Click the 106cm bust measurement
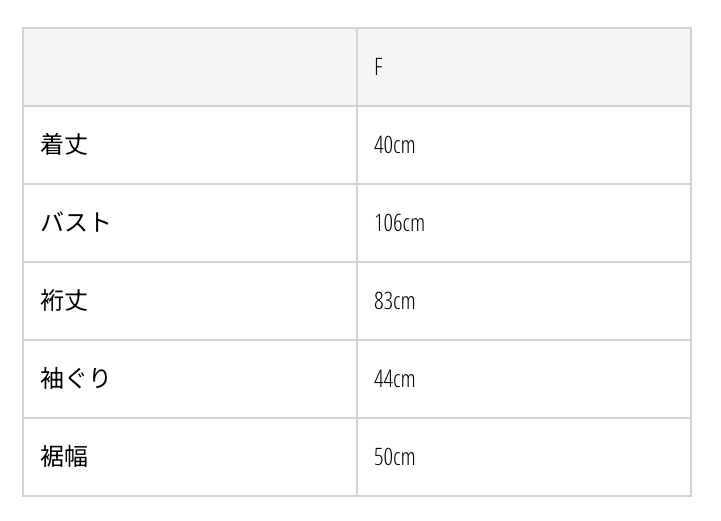This screenshot has height=521, width=721. [x=399, y=223]
